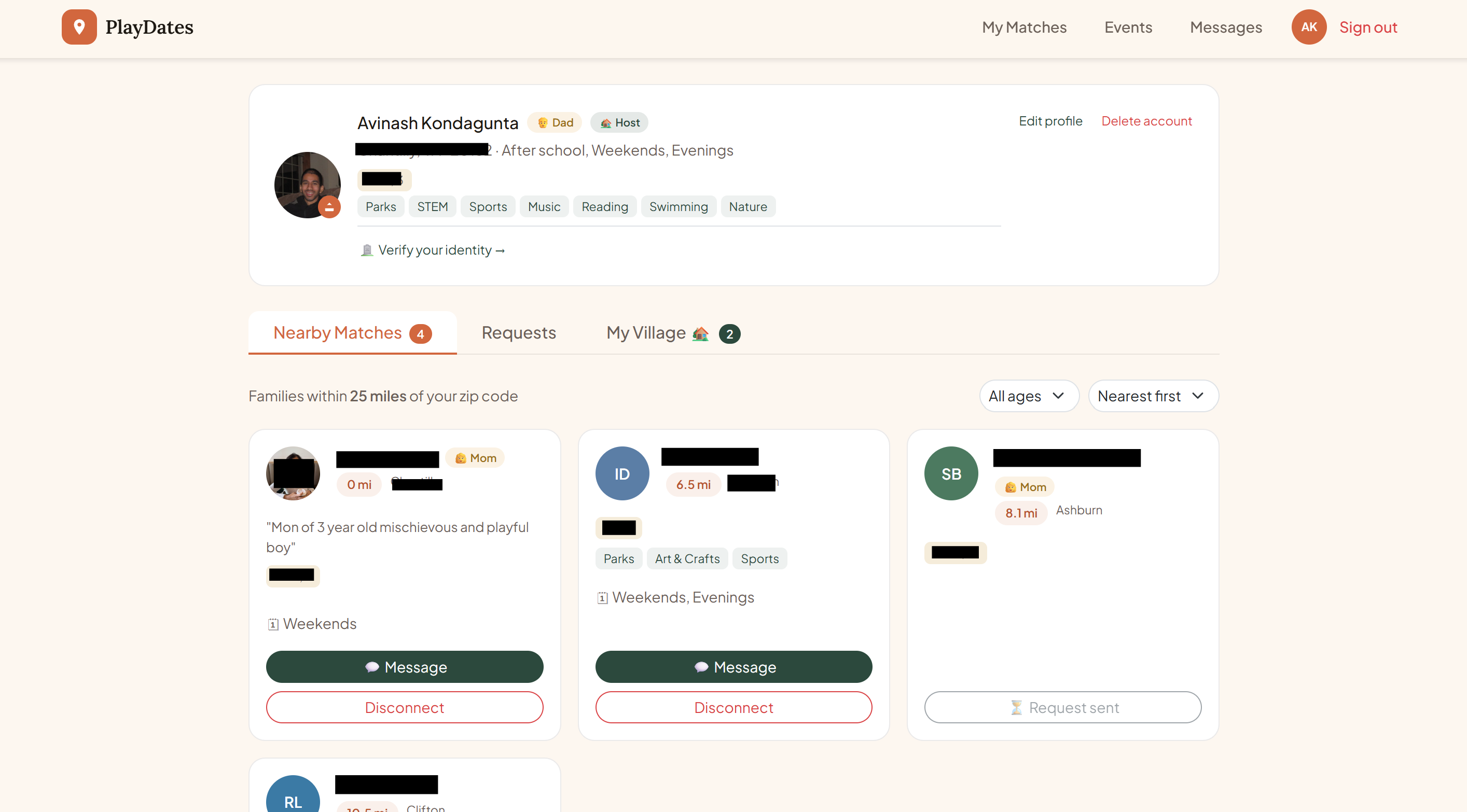Click the 6.5 mi distance badge
Screen dimensions: 1467x812
(x=693, y=485)
